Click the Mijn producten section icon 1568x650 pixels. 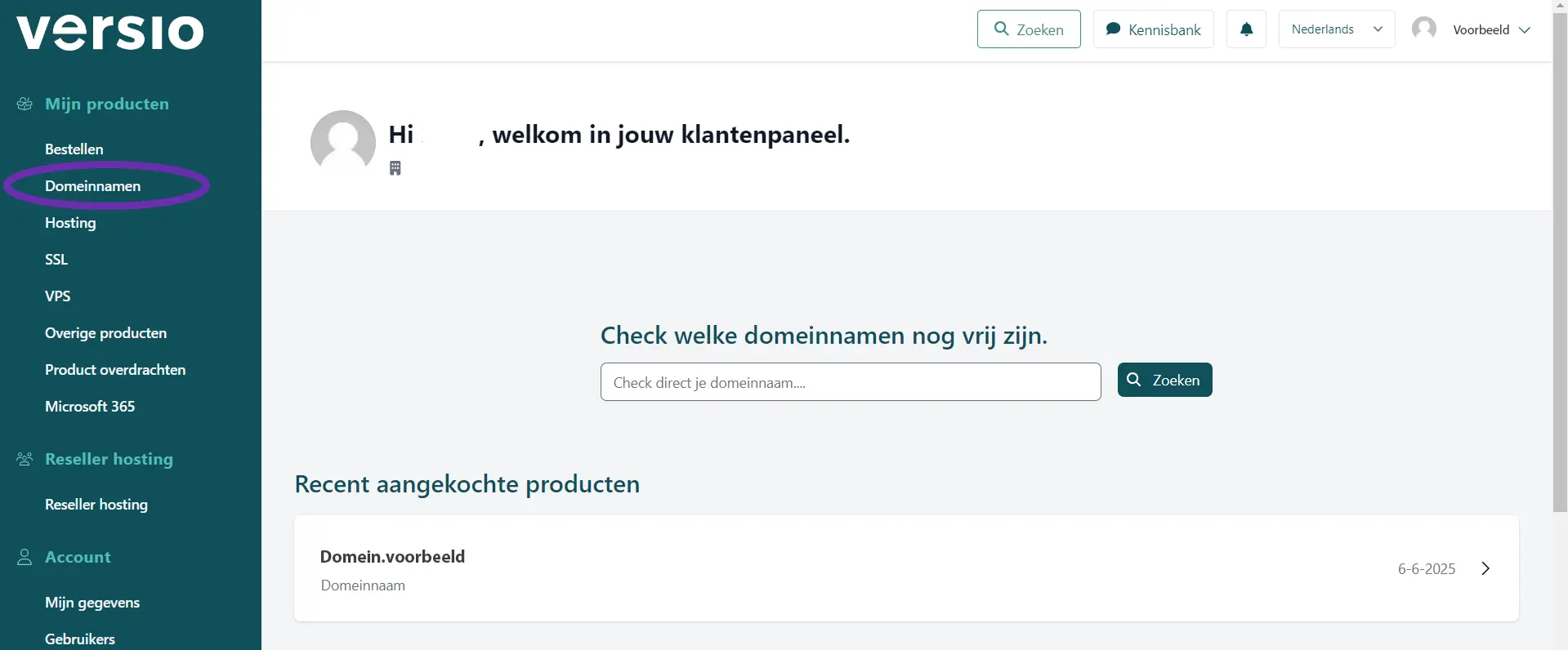(x=25, y=104)
